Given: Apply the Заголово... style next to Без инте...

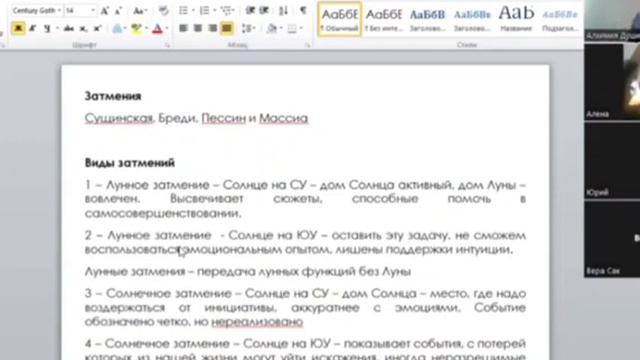Looking at the screenshot, I should click(427, 19).
